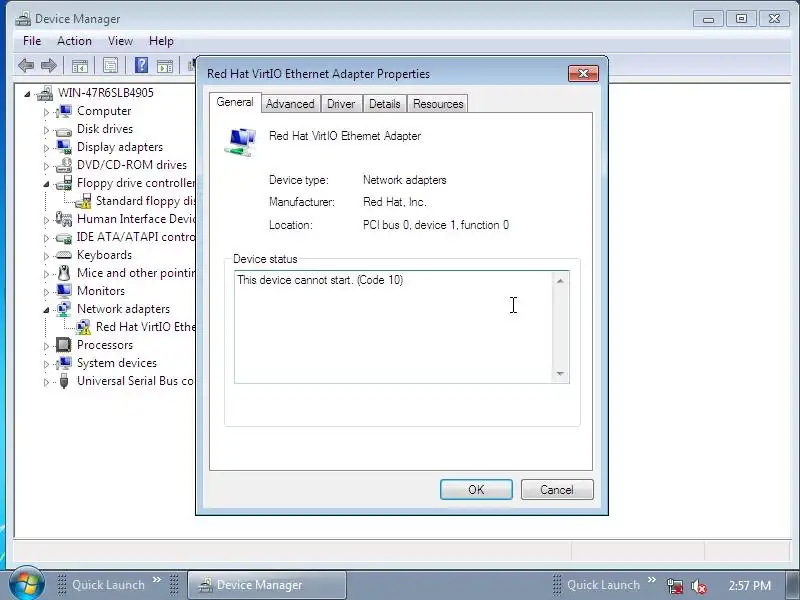Screen dimensions: 800x600
Task: Expand the System devices tree node
Action: pos(46,364)
